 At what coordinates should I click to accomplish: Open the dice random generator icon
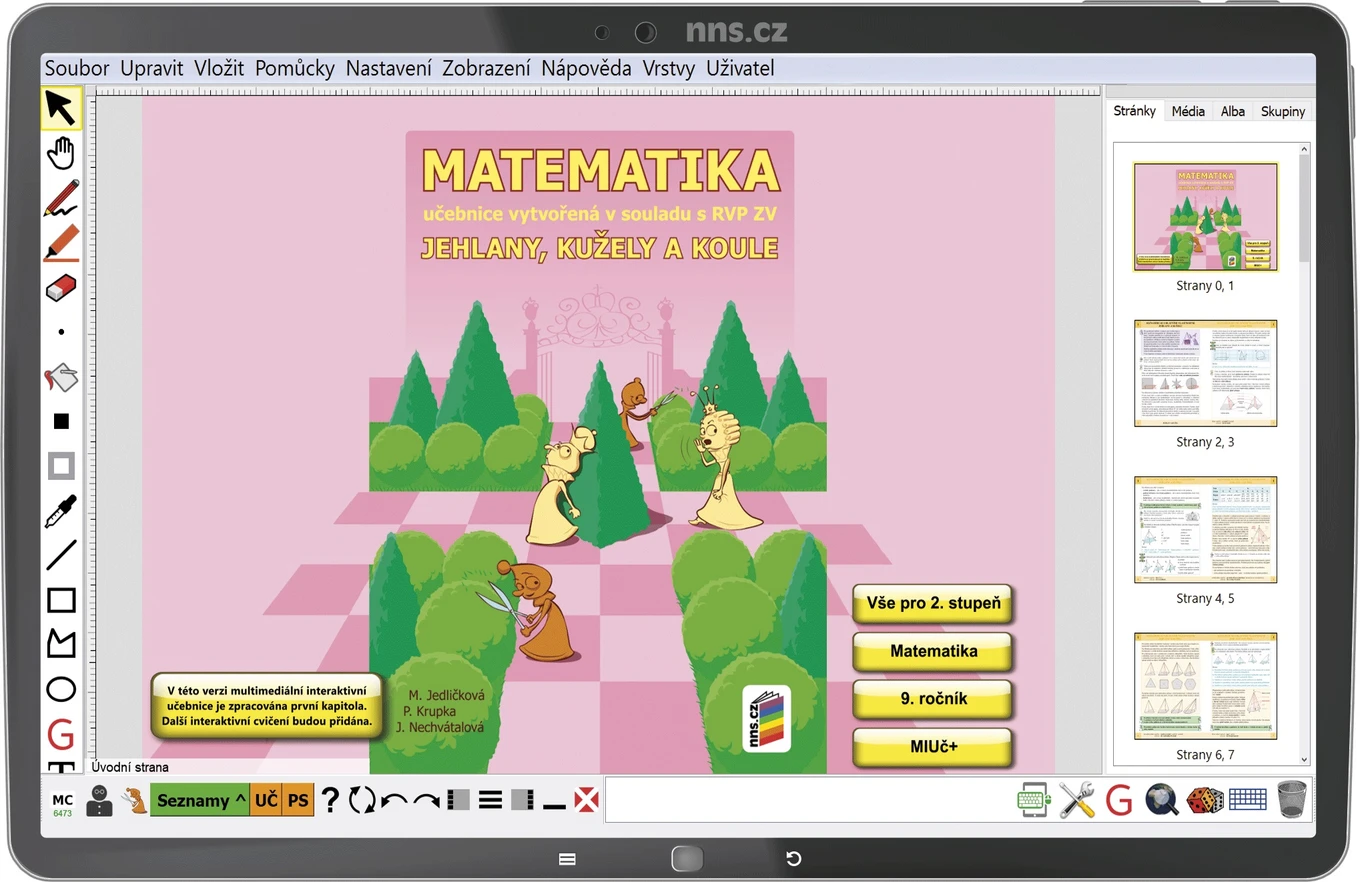(1204, 800)
